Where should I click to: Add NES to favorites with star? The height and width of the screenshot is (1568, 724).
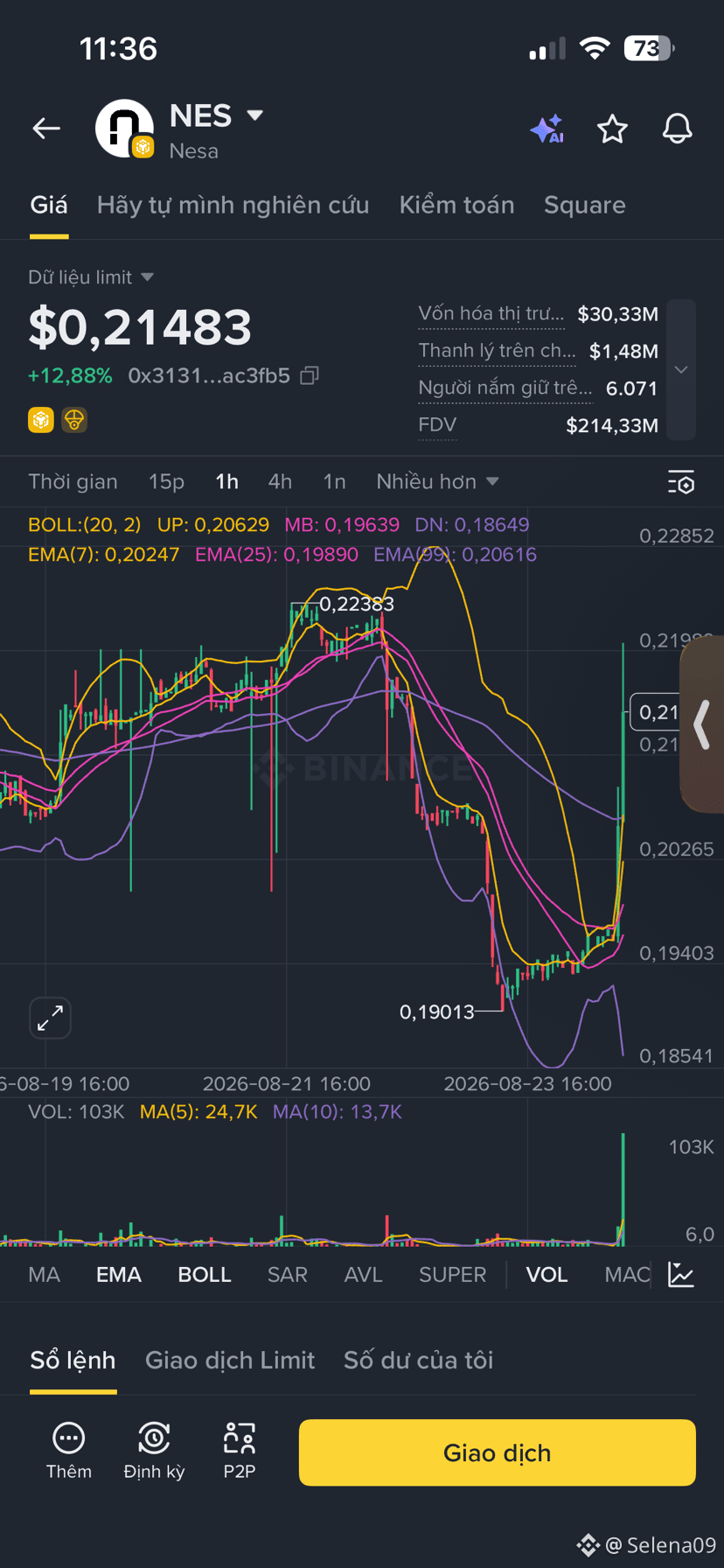pos(612,129)
